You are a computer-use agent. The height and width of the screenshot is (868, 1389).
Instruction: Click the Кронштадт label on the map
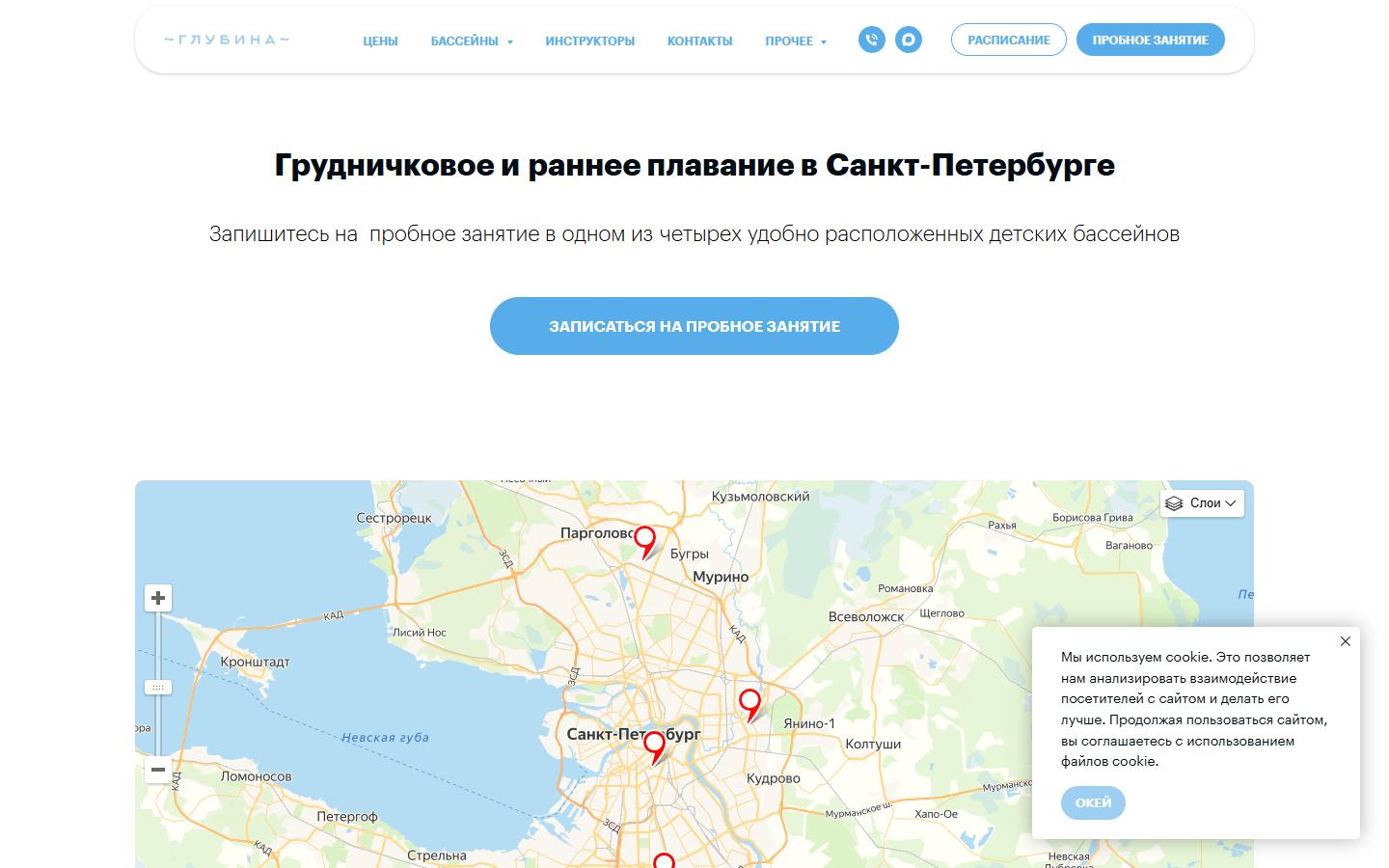(x=255, y=662)
